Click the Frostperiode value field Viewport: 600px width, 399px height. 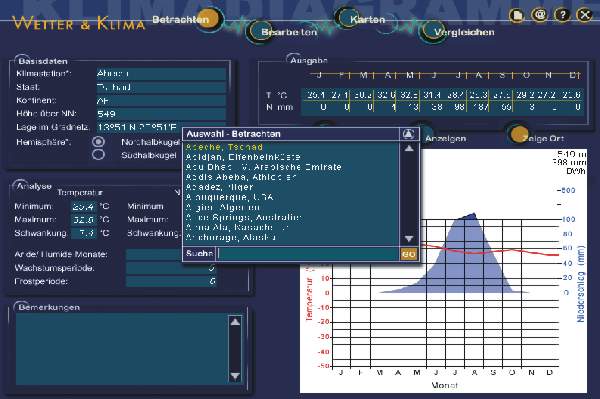pos(171,281)
